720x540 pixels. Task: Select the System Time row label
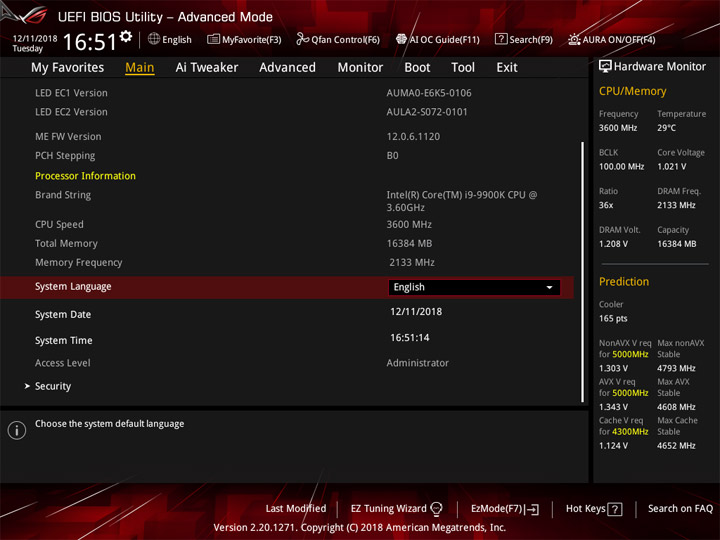tap(63, 341)
